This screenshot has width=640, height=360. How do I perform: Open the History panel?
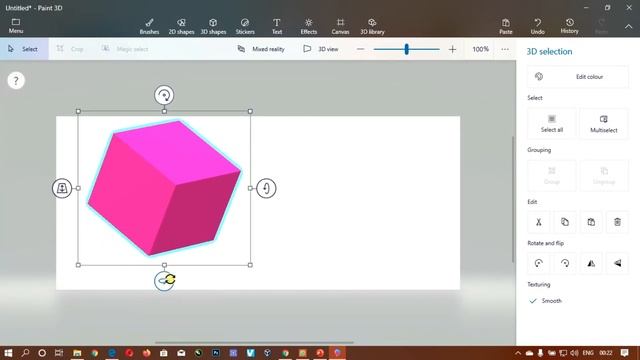[569, 26]
